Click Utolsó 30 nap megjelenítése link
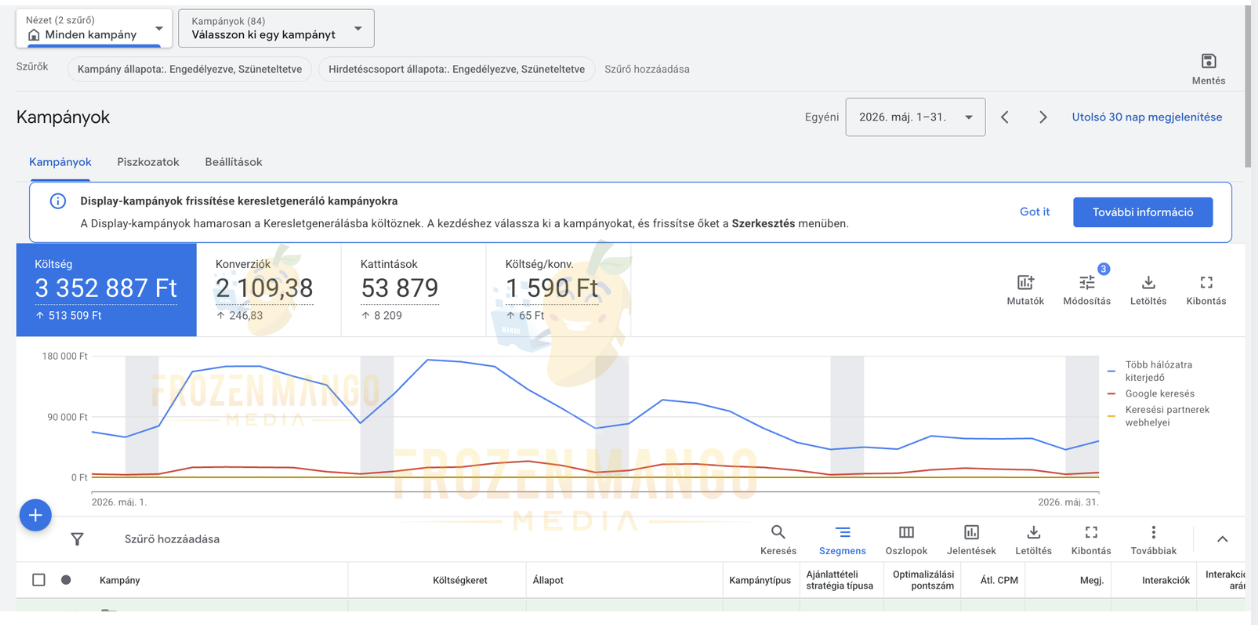 pyautogui.click(x=1147, y=117)
